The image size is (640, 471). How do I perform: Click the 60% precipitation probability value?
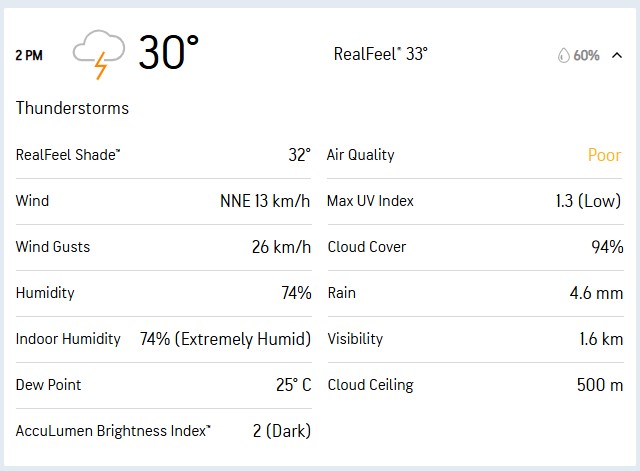[x=587, y=55]
